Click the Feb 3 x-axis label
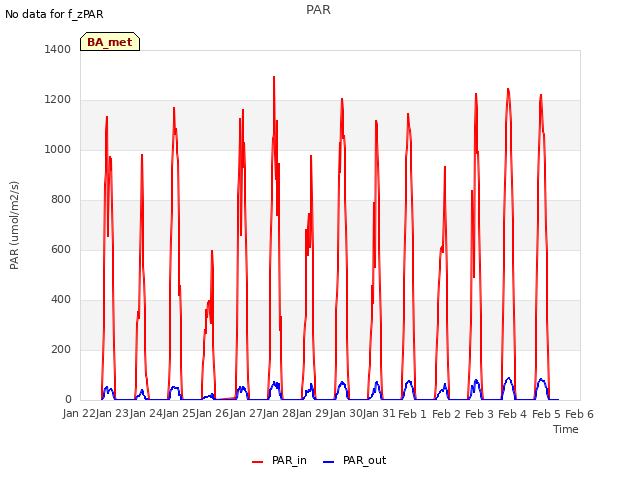 tap(479, 414)
